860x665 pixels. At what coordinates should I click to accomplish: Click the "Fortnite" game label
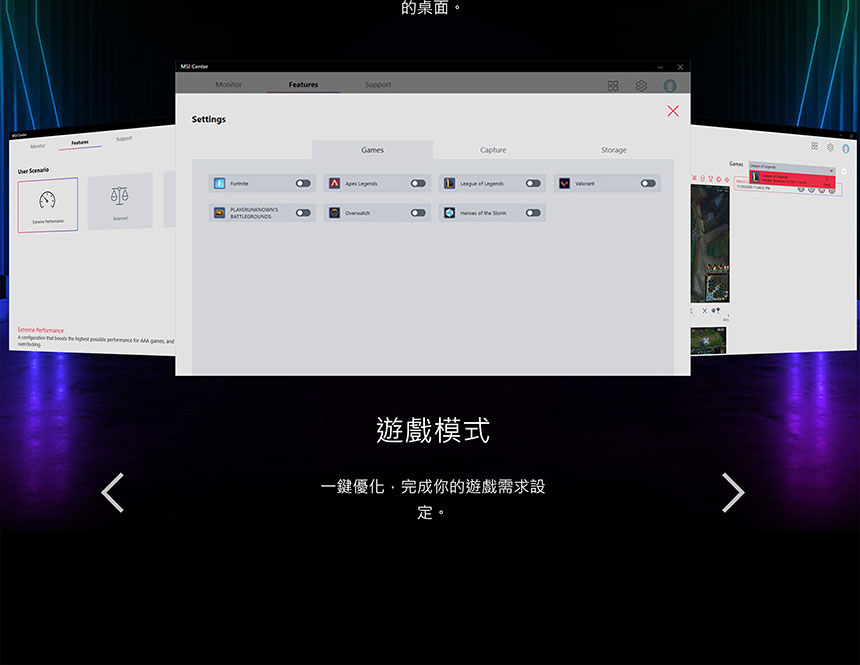tap(239, 184)
